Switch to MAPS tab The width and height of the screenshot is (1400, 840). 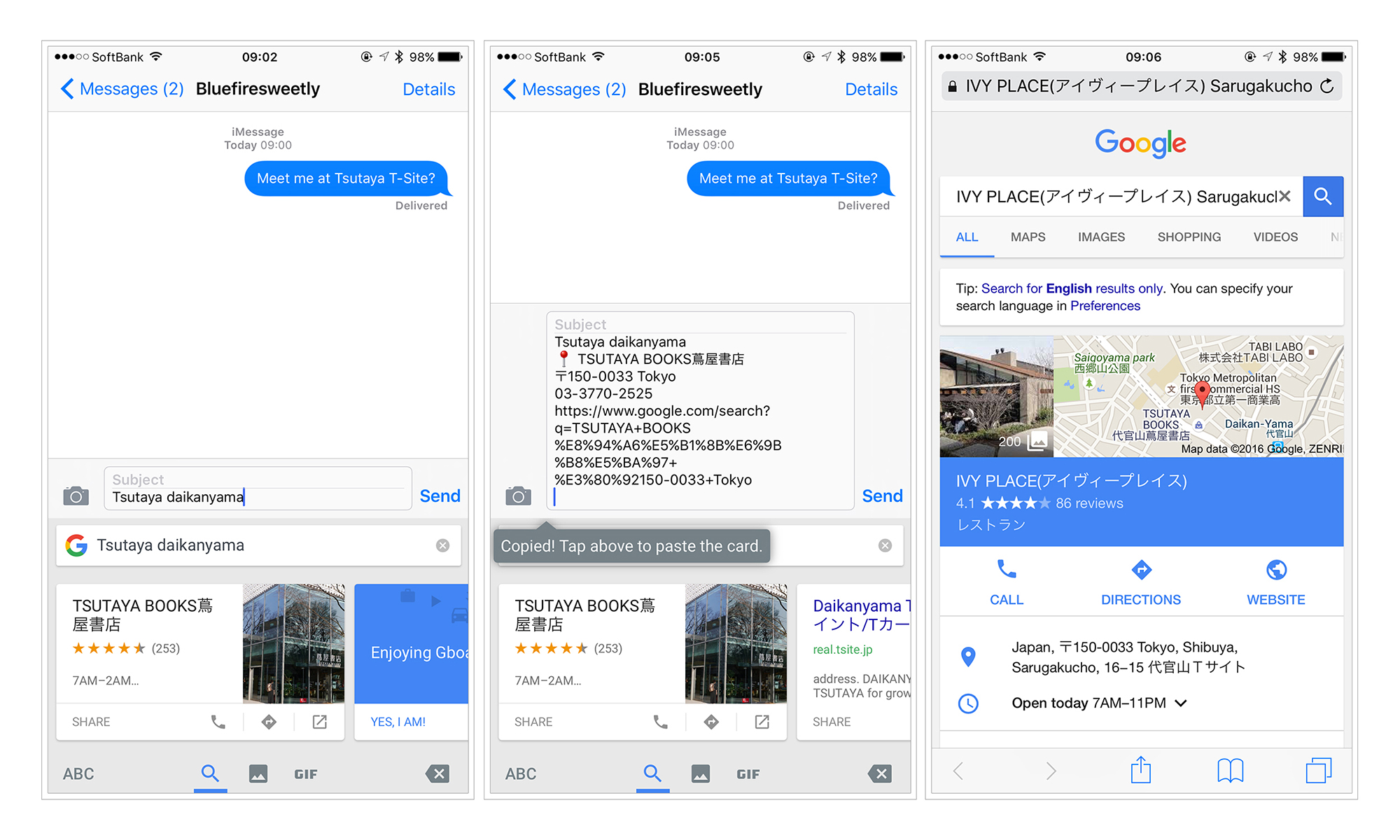point(1028,237)
